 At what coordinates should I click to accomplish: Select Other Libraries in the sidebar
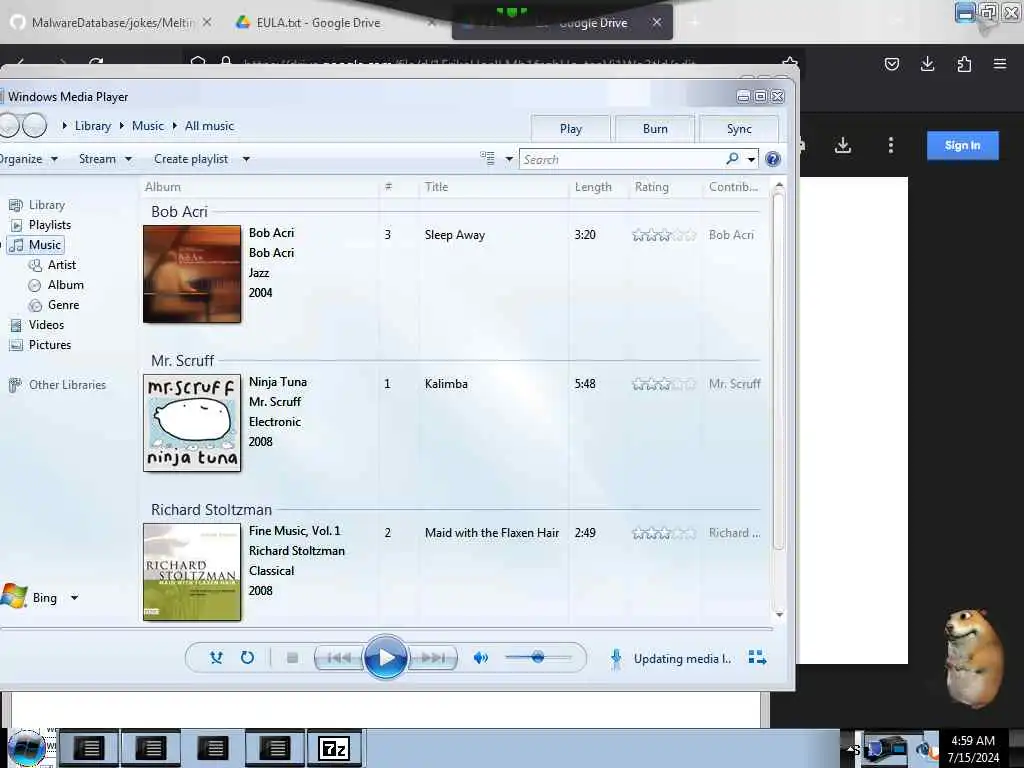67,385
